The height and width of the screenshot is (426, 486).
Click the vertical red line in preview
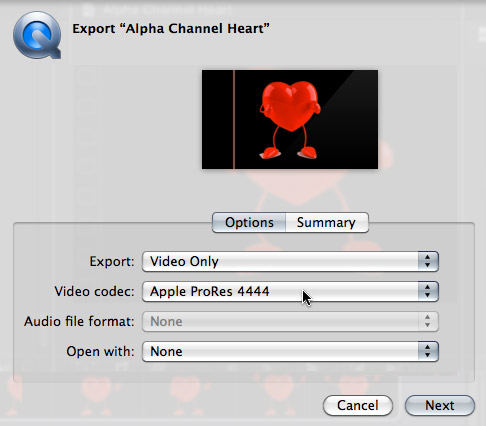pyautogui.click(x=234, y=119)
